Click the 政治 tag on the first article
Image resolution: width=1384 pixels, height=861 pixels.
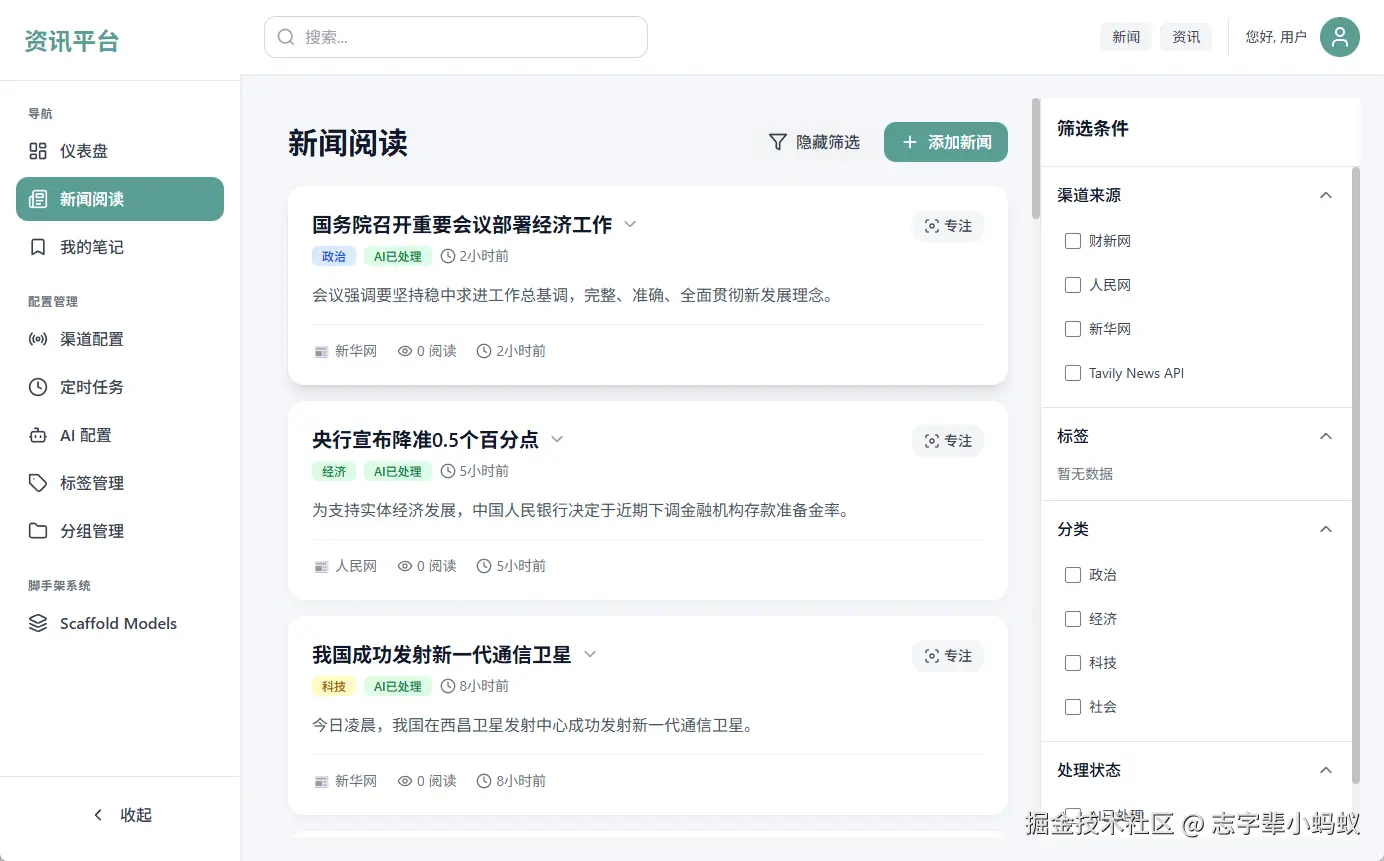[x=334, y=256]
